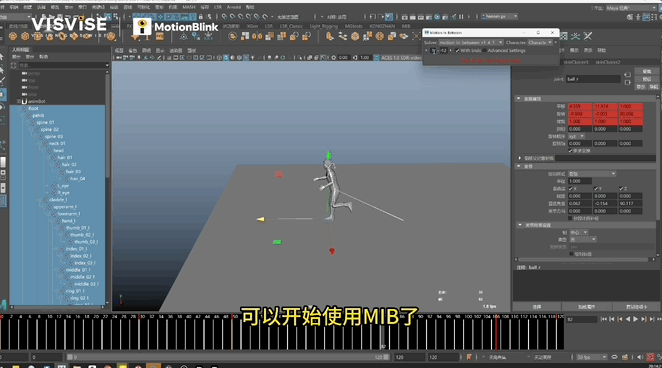662x368 pixels.
Task: Toggle the draw label checkbox
Action: 571,254
